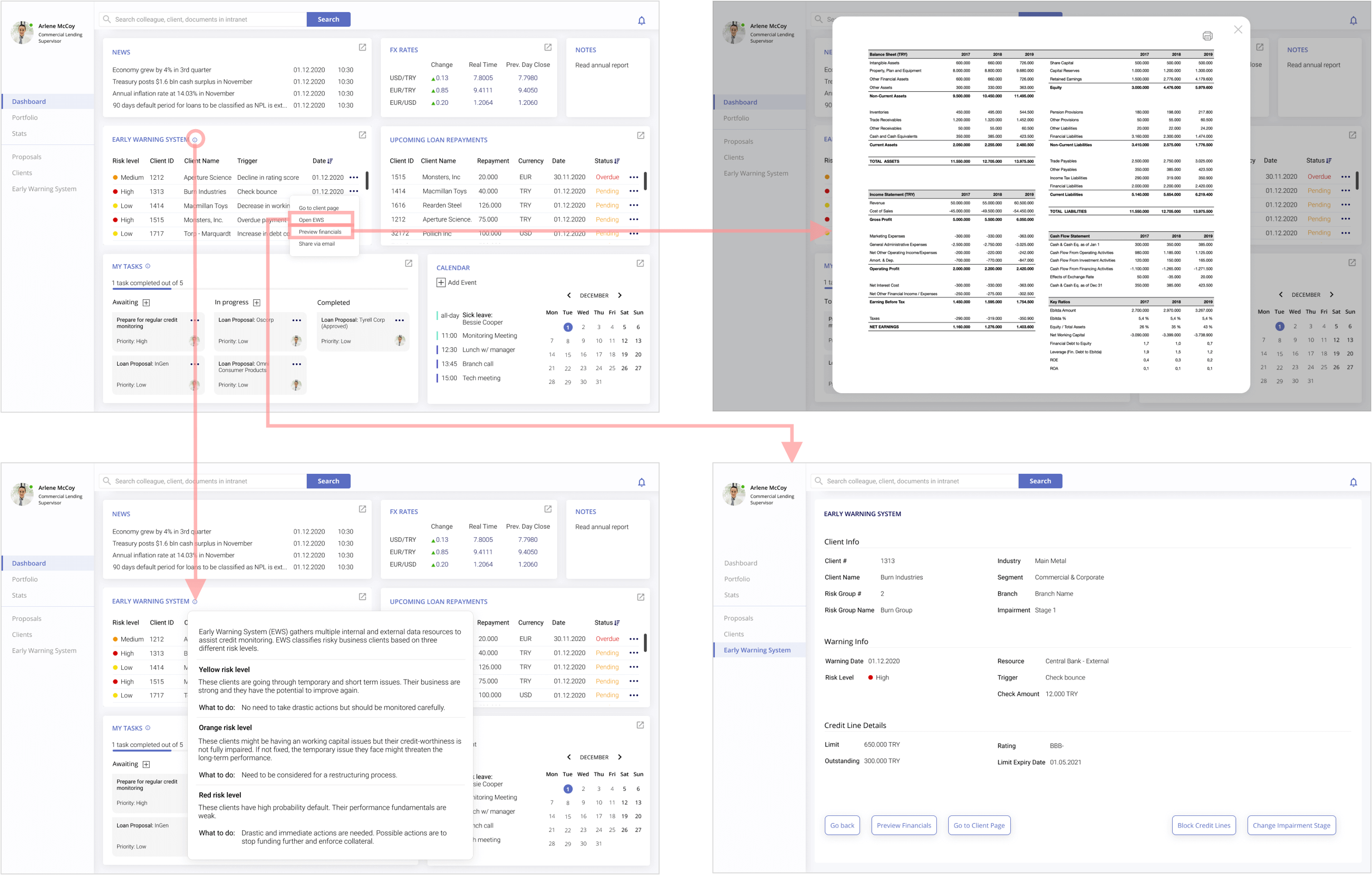Screen dimensions: 1372x875
Task: Open Early Warning System in top-left dashboard sidebar
Action: (44, 189)
